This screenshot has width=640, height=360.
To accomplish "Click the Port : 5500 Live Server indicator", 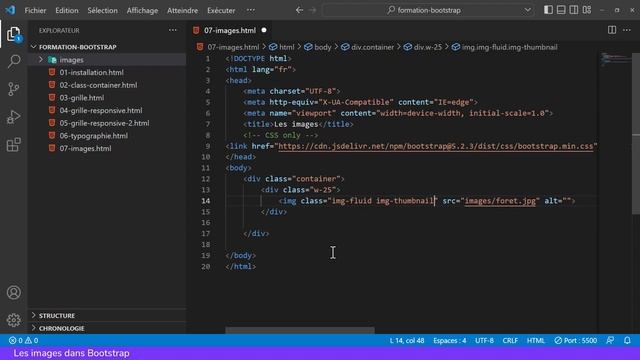I will [x=576, y=340].
